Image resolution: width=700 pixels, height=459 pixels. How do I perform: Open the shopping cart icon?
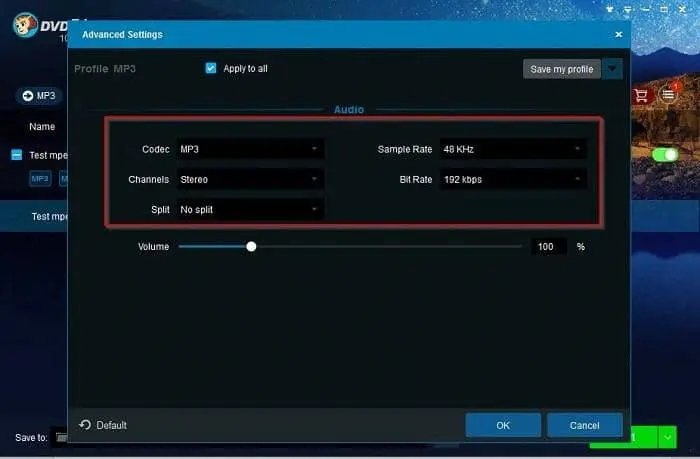coord(639,95)
